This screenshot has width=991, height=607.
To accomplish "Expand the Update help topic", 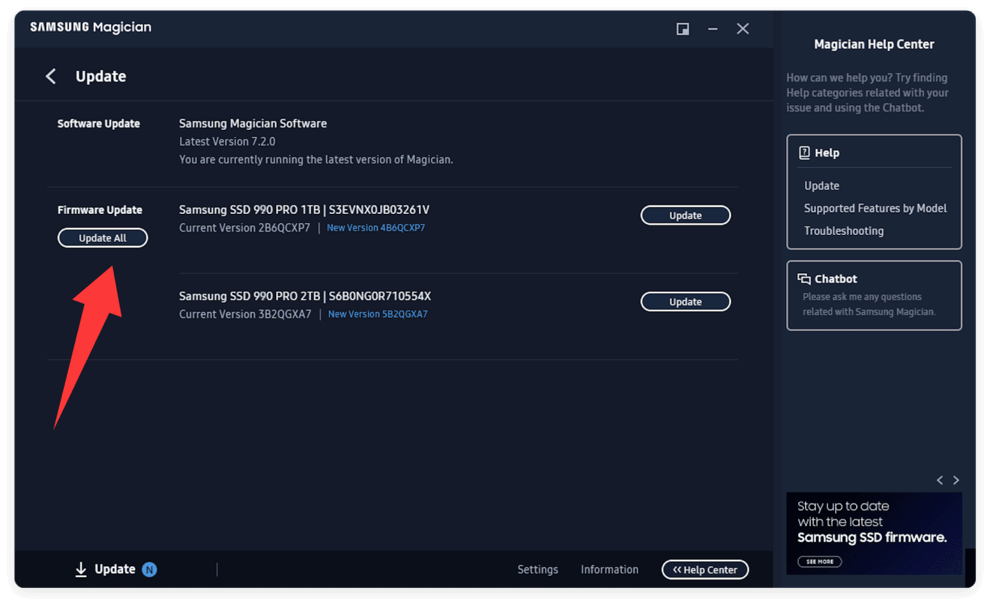I will pyautogui.click(x=821, y=185).
